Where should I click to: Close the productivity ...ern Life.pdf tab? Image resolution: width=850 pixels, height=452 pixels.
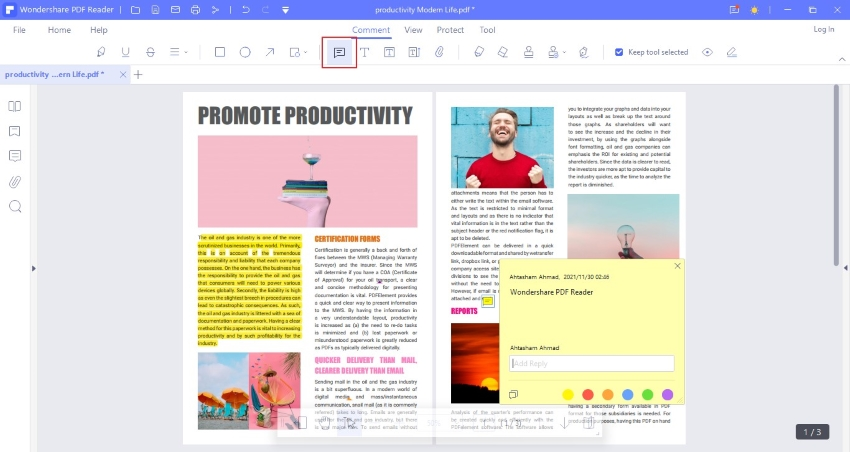(x=123, y=74)
